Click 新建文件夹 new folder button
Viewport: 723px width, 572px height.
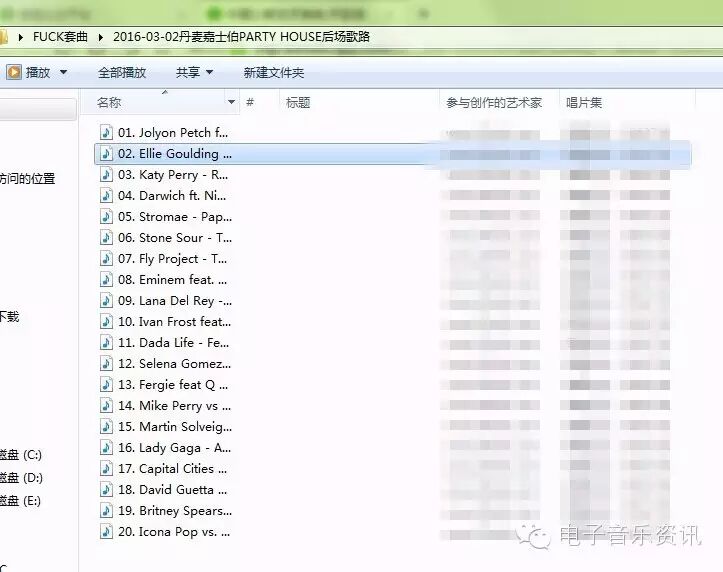274,72
